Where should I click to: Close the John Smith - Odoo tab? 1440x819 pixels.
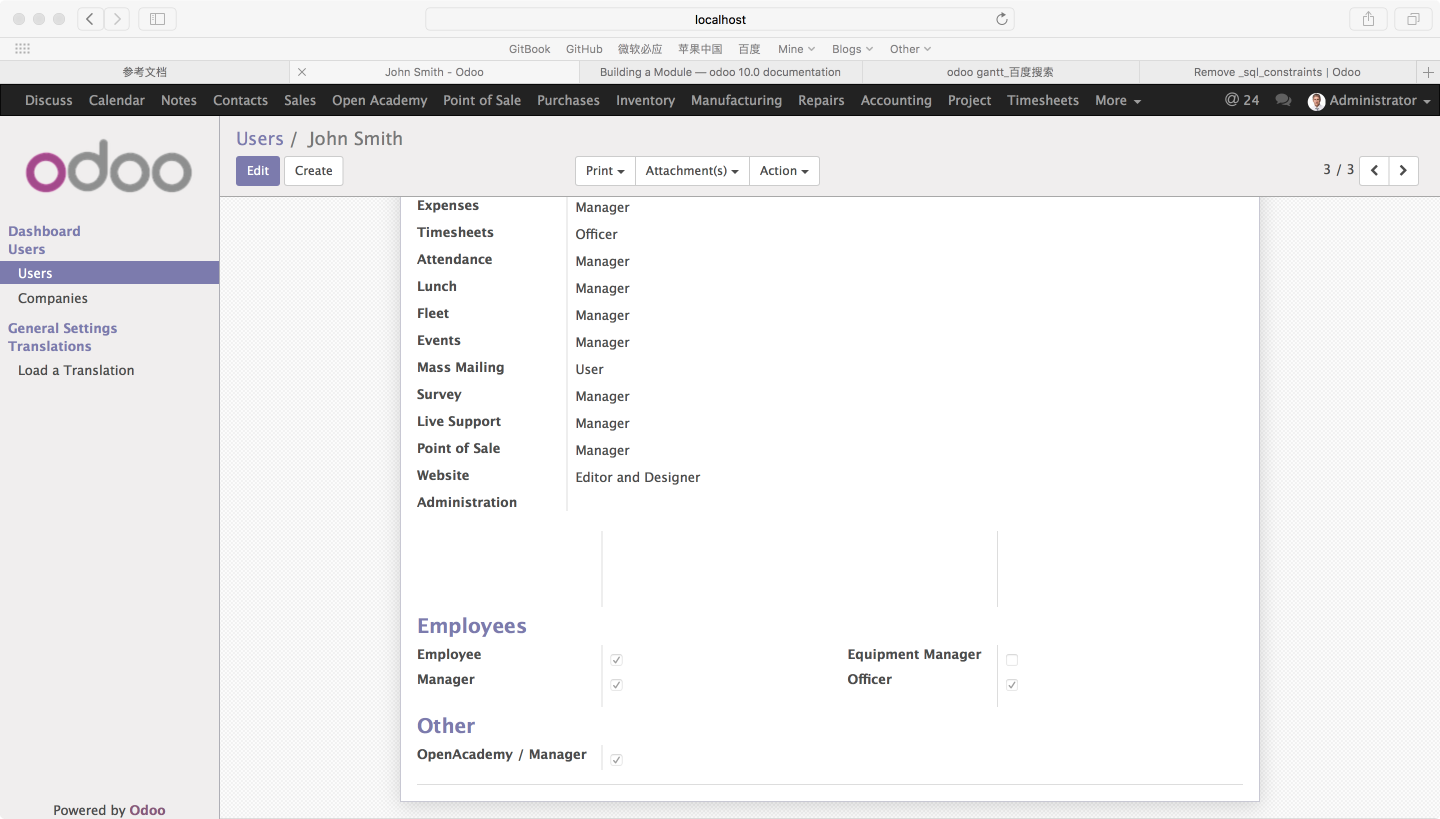coord(302,72)
